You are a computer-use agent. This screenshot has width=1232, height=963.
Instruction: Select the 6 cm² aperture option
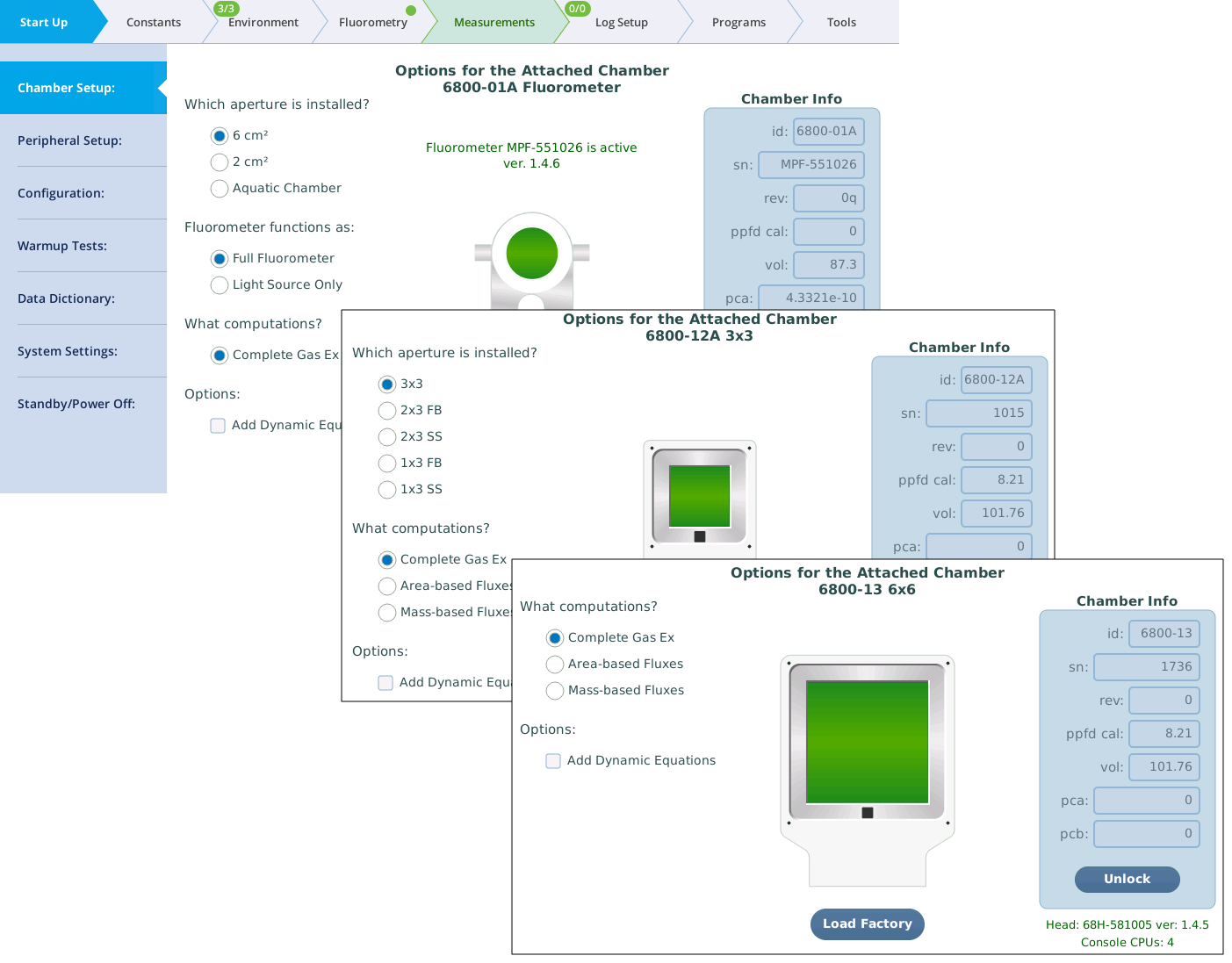(x=220, y=136)
